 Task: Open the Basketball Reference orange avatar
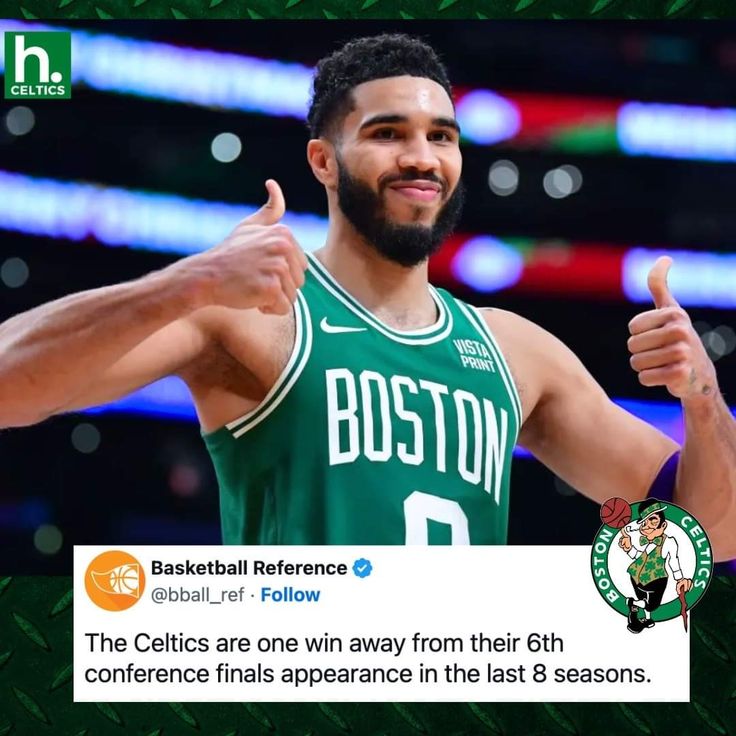click(115, 581)
